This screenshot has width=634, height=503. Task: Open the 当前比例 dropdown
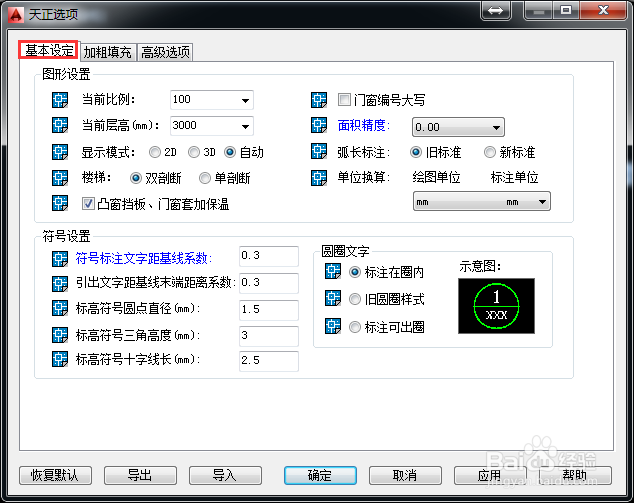[245, 100]
